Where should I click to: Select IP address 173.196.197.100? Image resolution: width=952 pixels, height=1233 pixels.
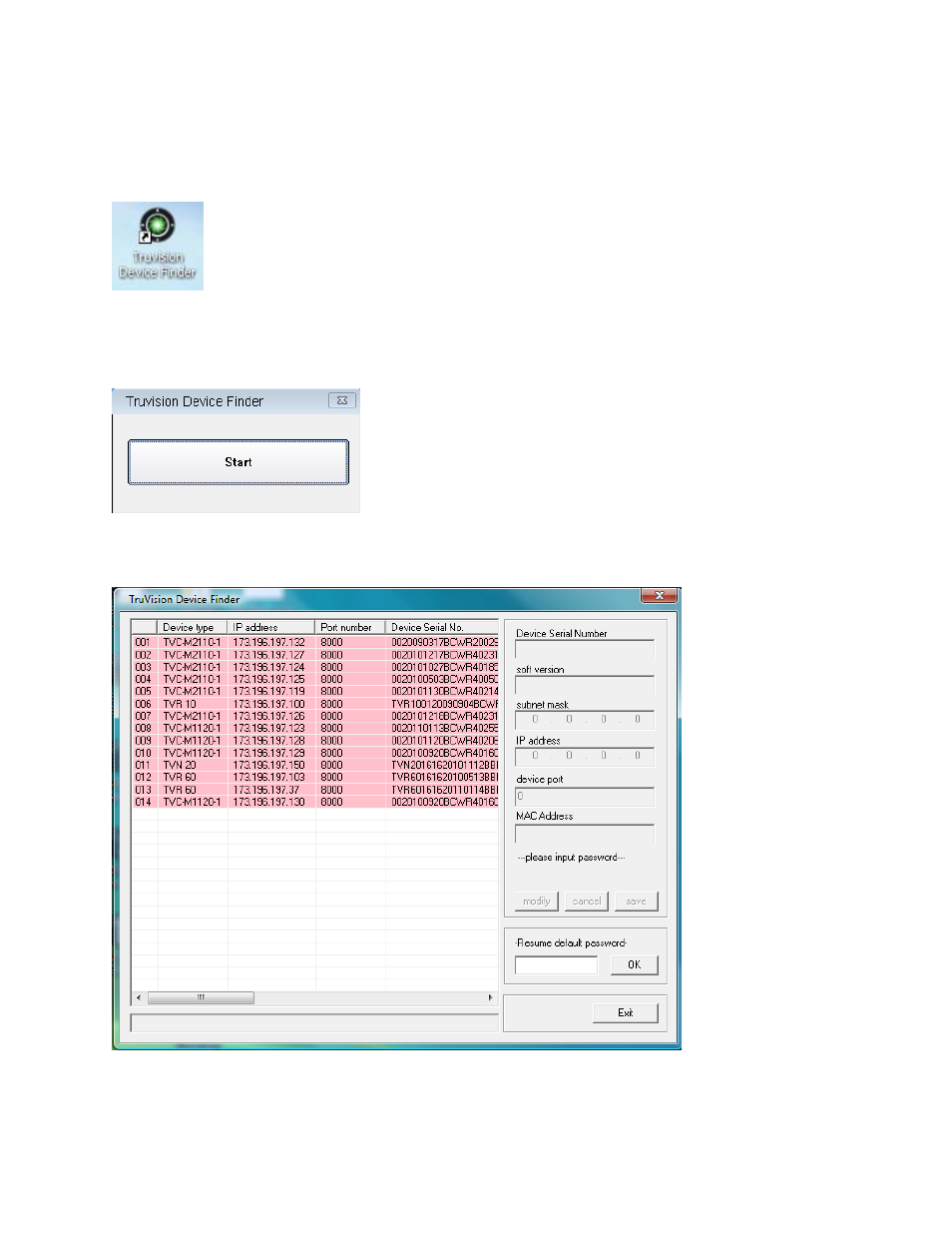tap(269, 704)
